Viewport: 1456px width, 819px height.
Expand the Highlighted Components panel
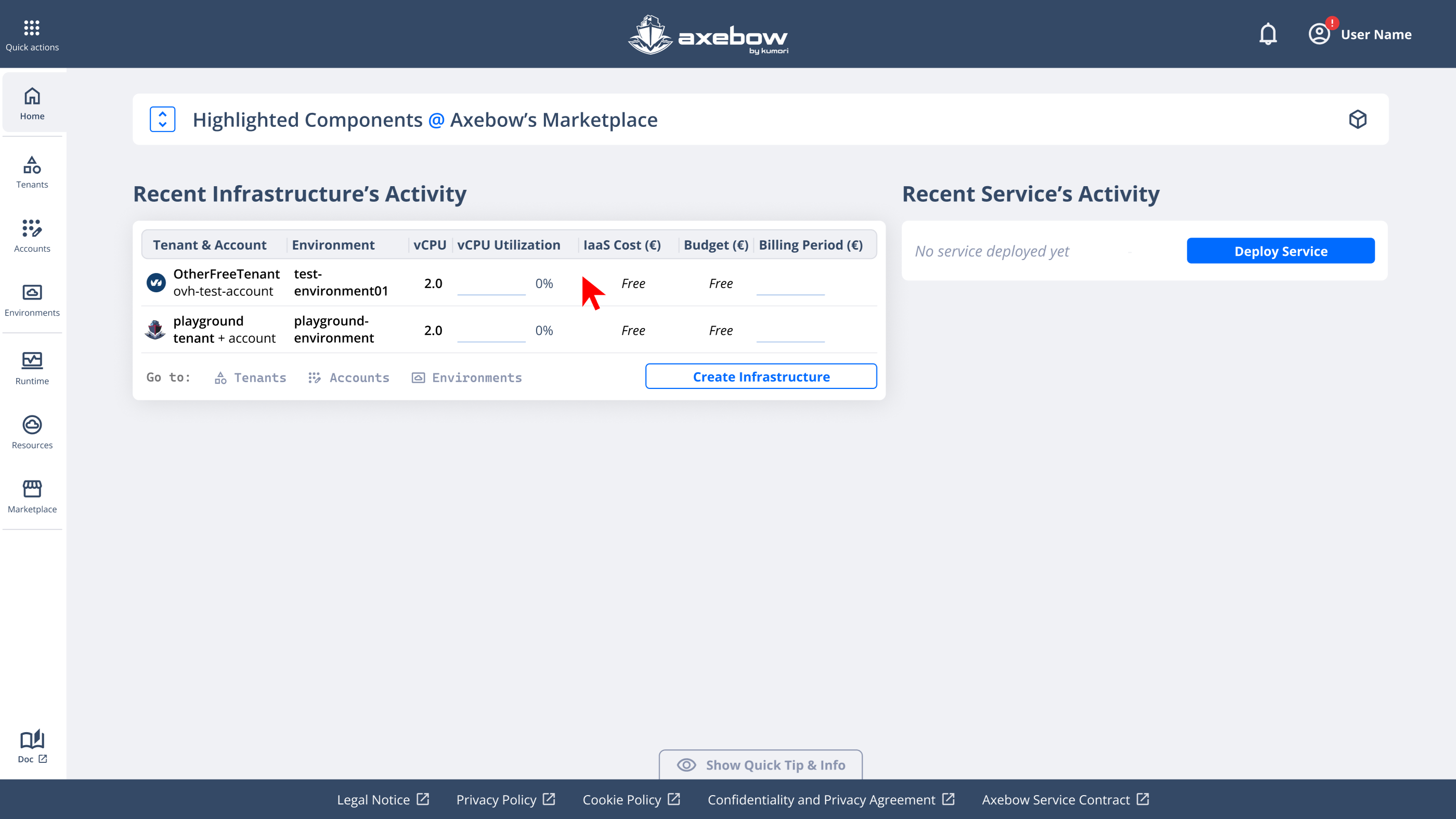(162, 119)
